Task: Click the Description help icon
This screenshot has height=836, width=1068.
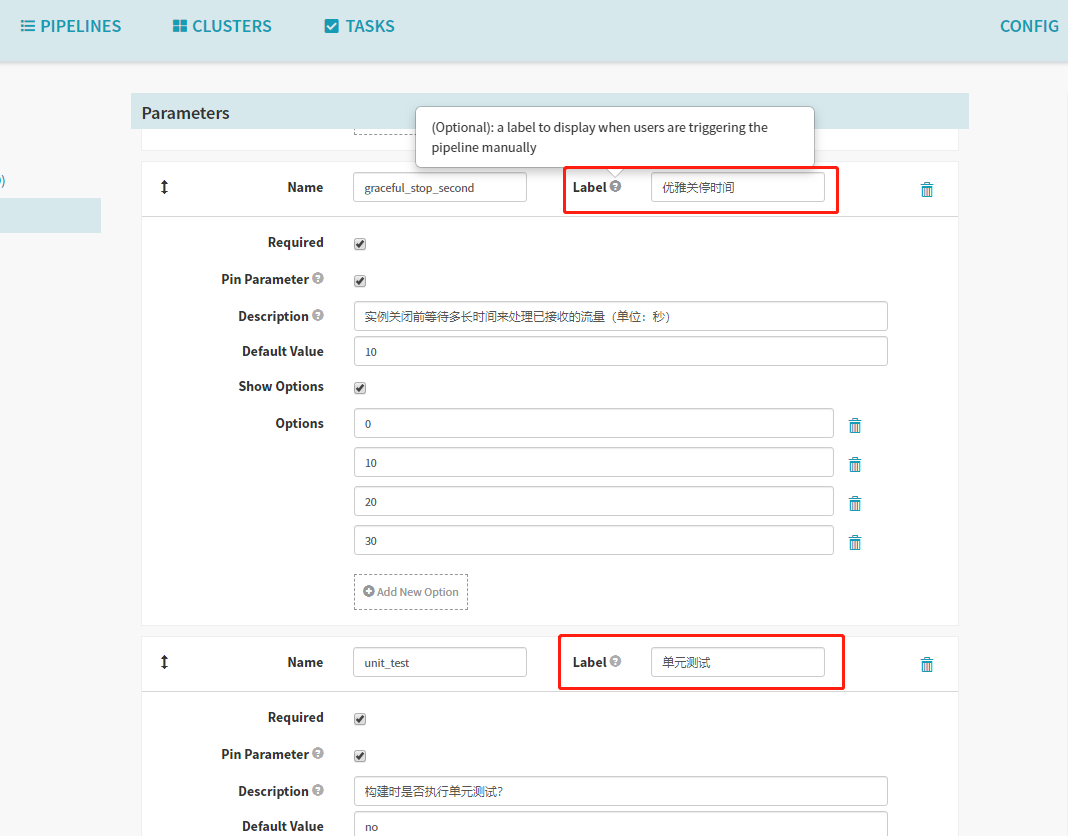Action: click(x=318, y=314)
